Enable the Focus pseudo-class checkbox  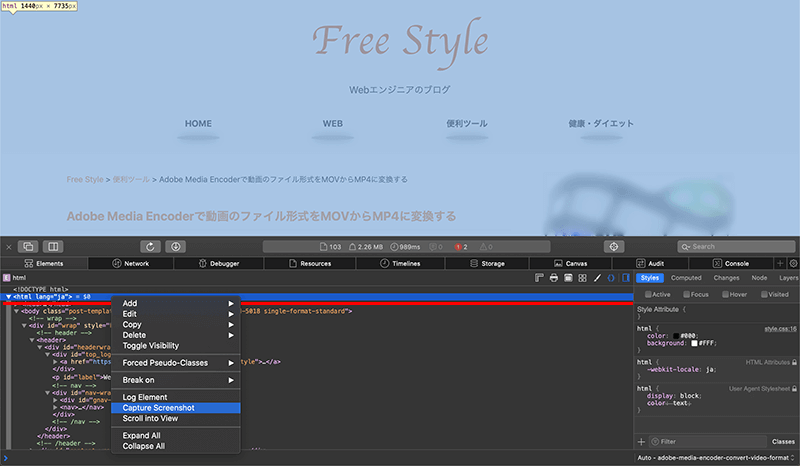[x=686, y=295]
